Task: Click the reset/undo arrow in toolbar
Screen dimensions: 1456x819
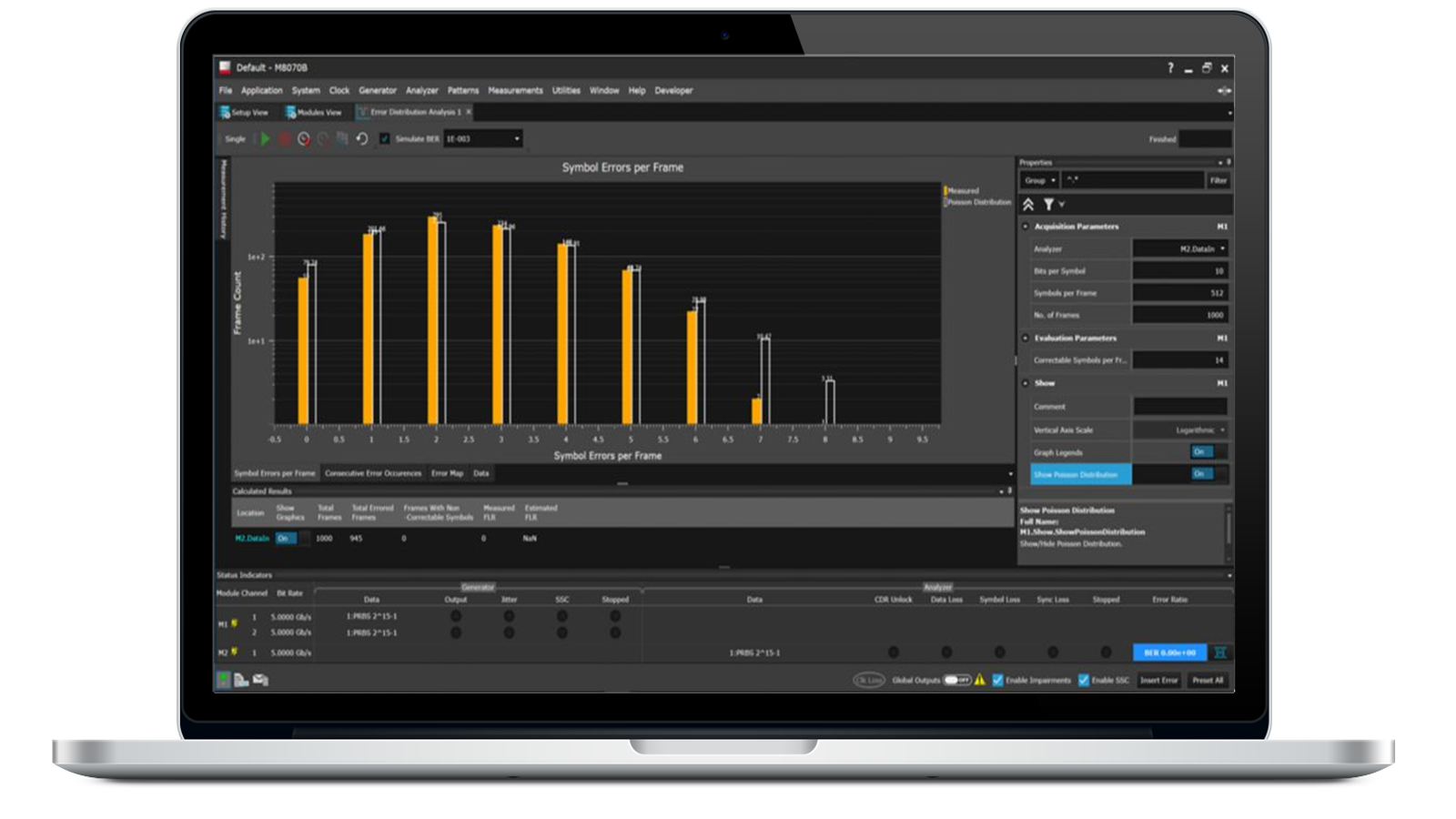Action: point(361,139)
